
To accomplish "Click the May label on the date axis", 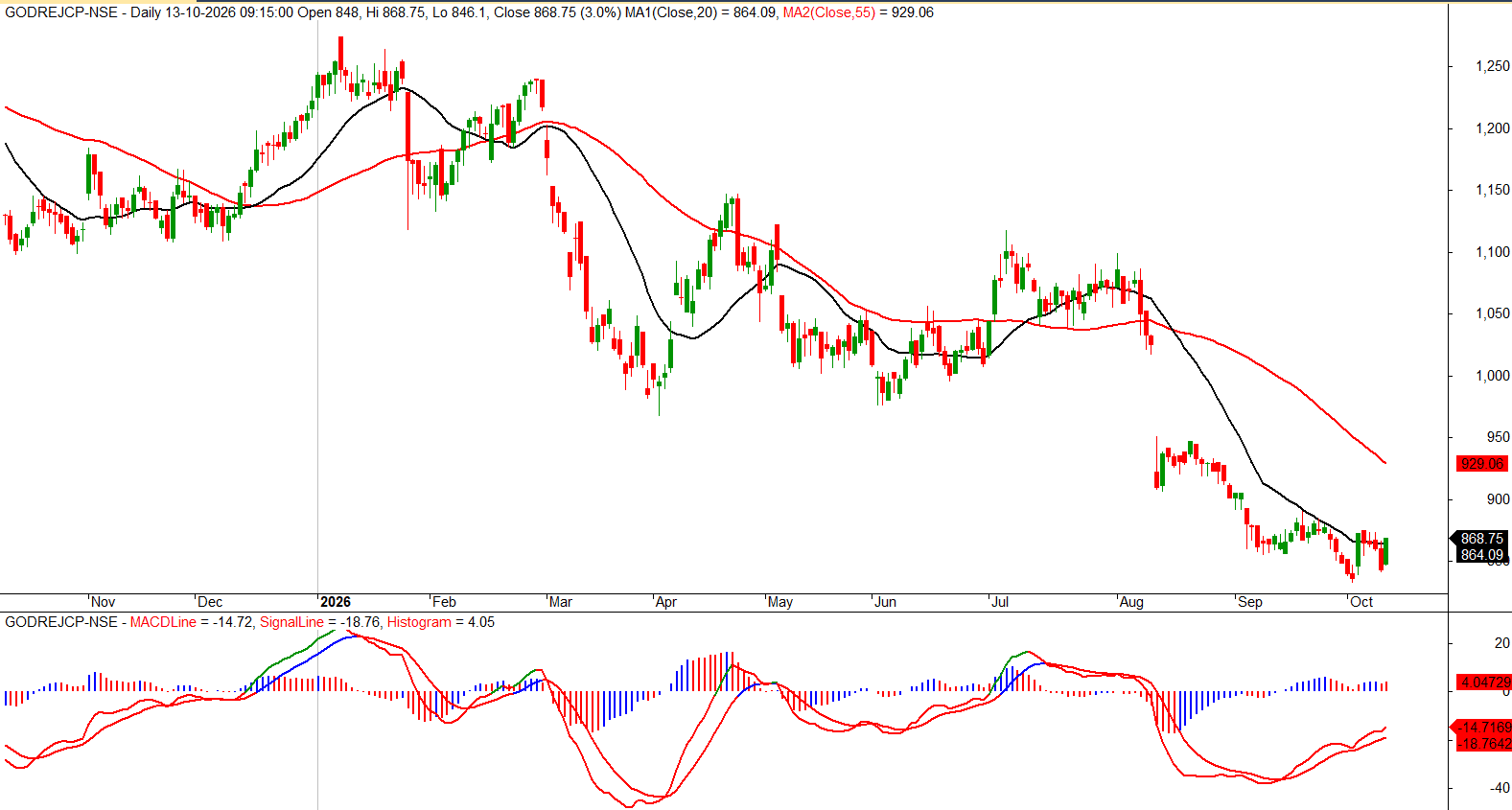I will [780, 602].
